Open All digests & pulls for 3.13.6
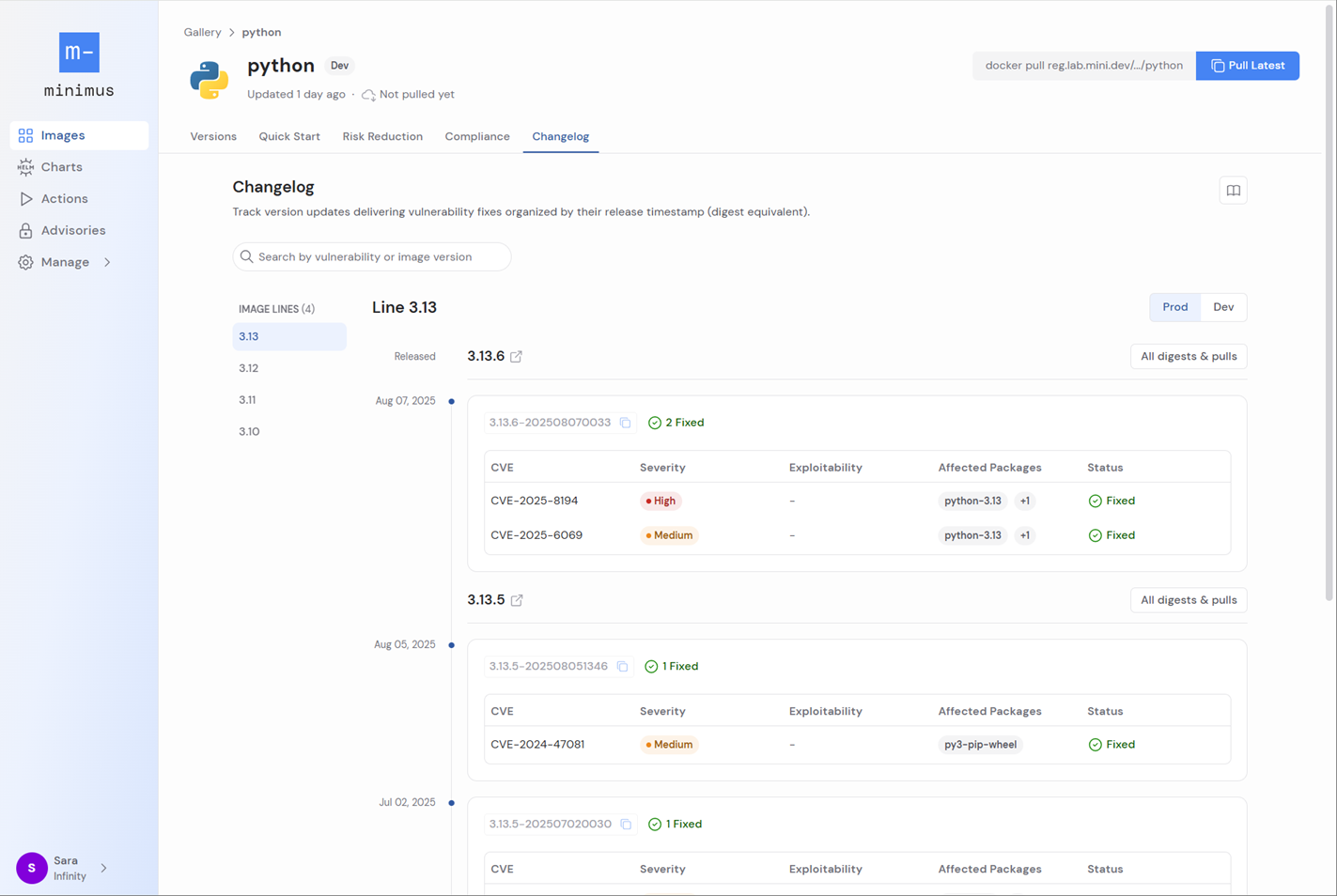1337x896 pixels. tap(1189, 356)
